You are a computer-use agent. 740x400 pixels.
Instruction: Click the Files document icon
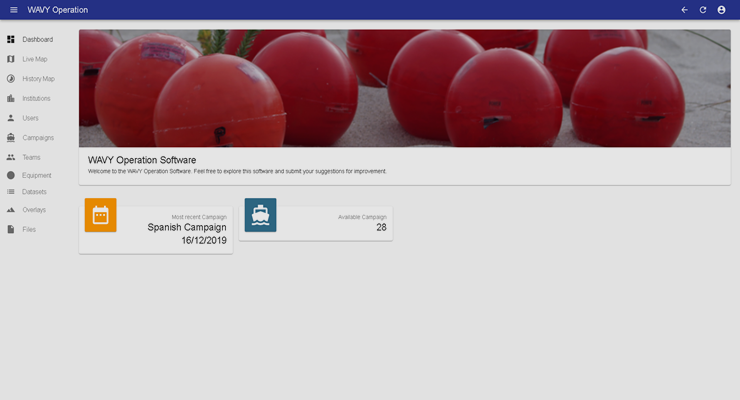tap(11, 229)
